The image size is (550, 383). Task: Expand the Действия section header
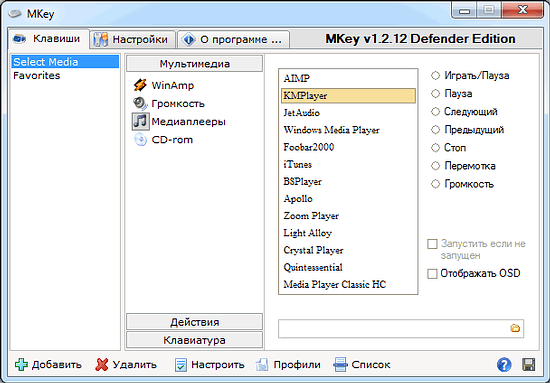pyautogui.click(x=194, y=322)
